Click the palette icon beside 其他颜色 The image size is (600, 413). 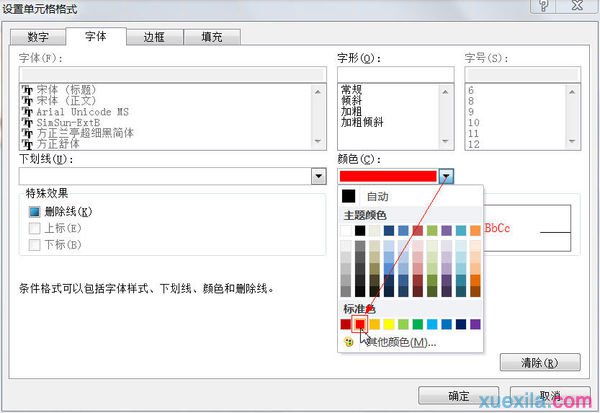pyautogui.click(x=349, y=342)
